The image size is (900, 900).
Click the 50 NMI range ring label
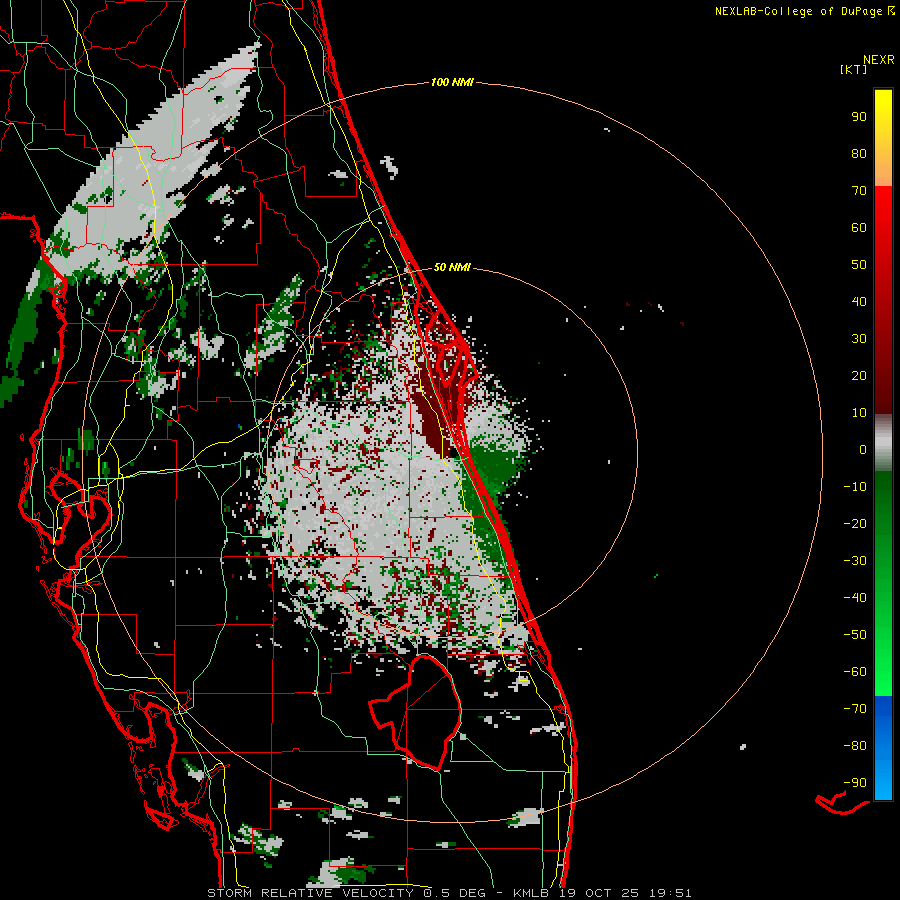tap(452, 267)
